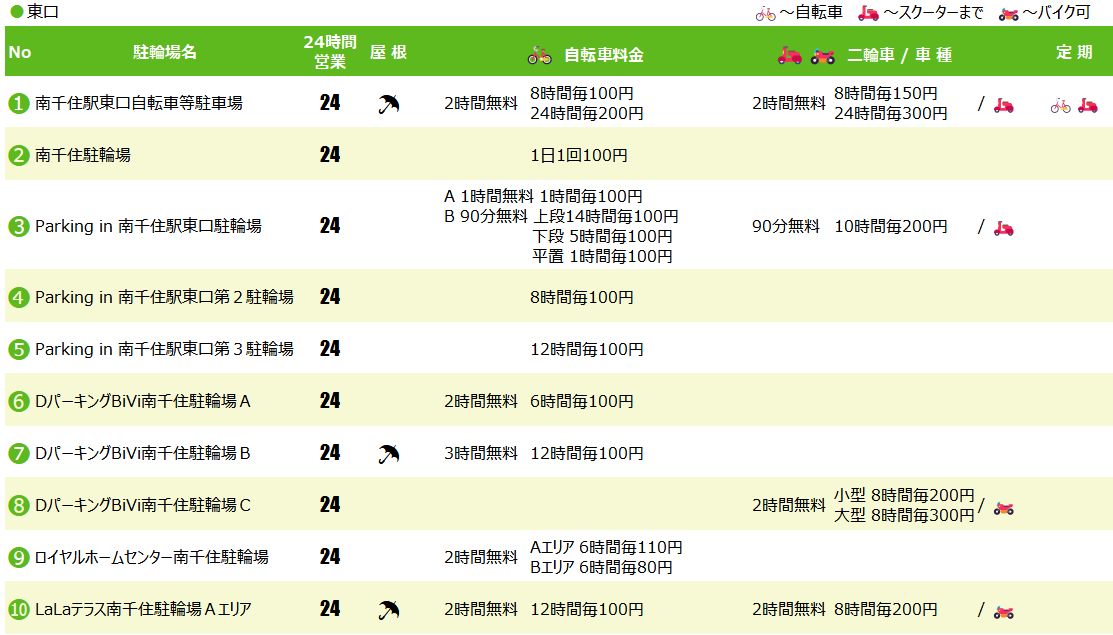
Task: Click the roof umbrella icon for 南千住駅東口自転車等駐車場
Action: click(x=389, y=104)
